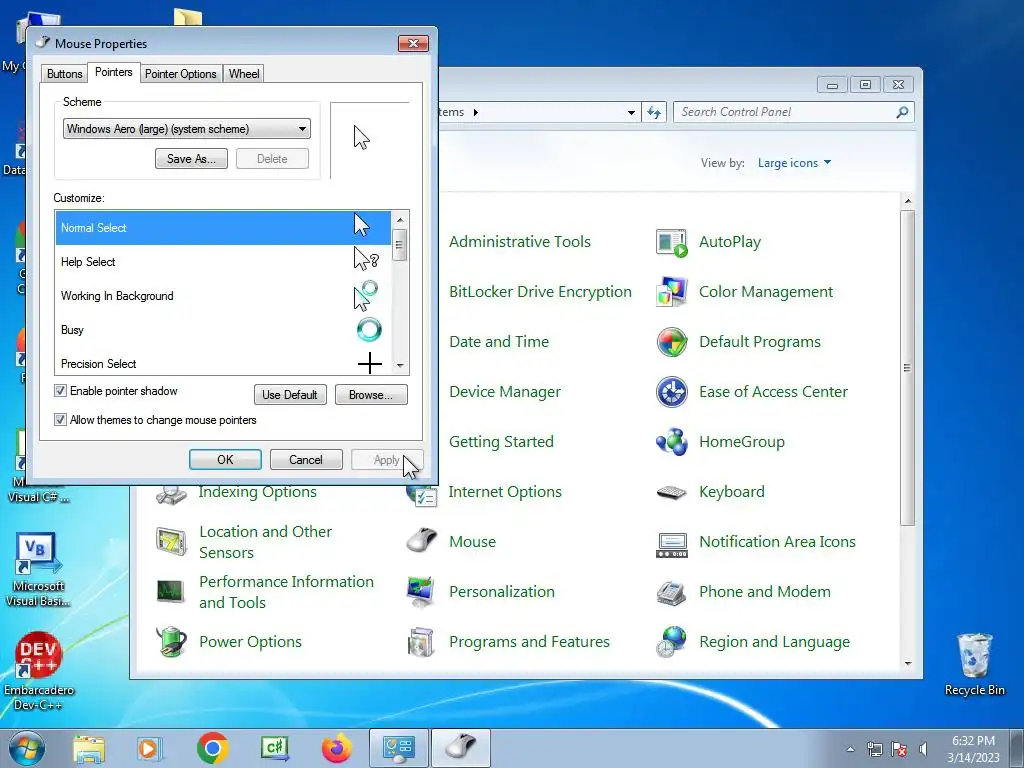Click the Default Programs icon
The width and height of the screenshot is (1024, 768).
(671, 342)
